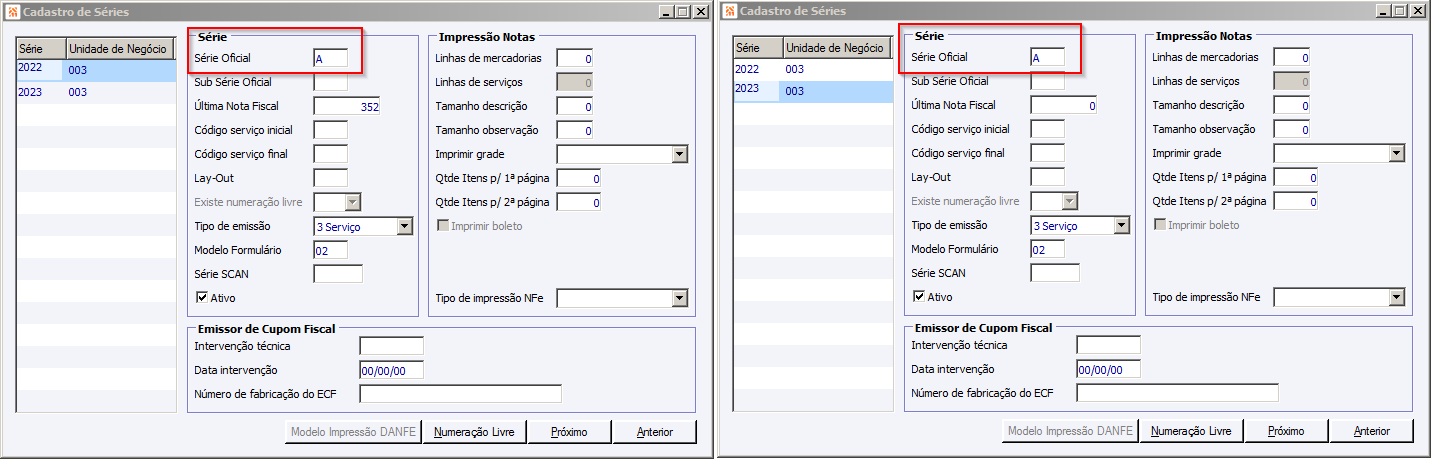Focus Intervenção técnica field, right window
Image resolution: width=1434 pixels, height=461 pixels.
point(1109,345)
